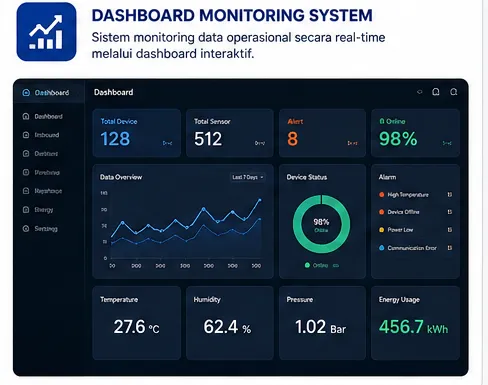Expand the Last 7 Days dropdown

coord(248,177)
